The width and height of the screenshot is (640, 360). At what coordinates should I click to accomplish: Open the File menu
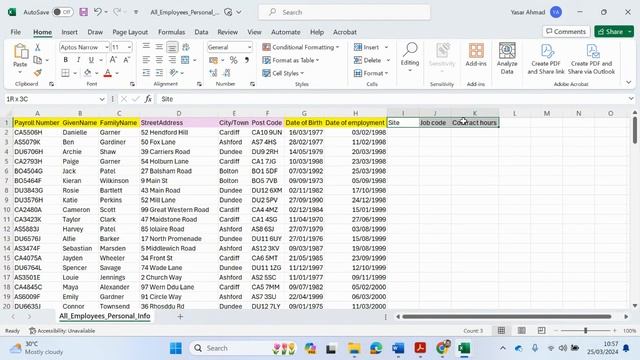16,32
